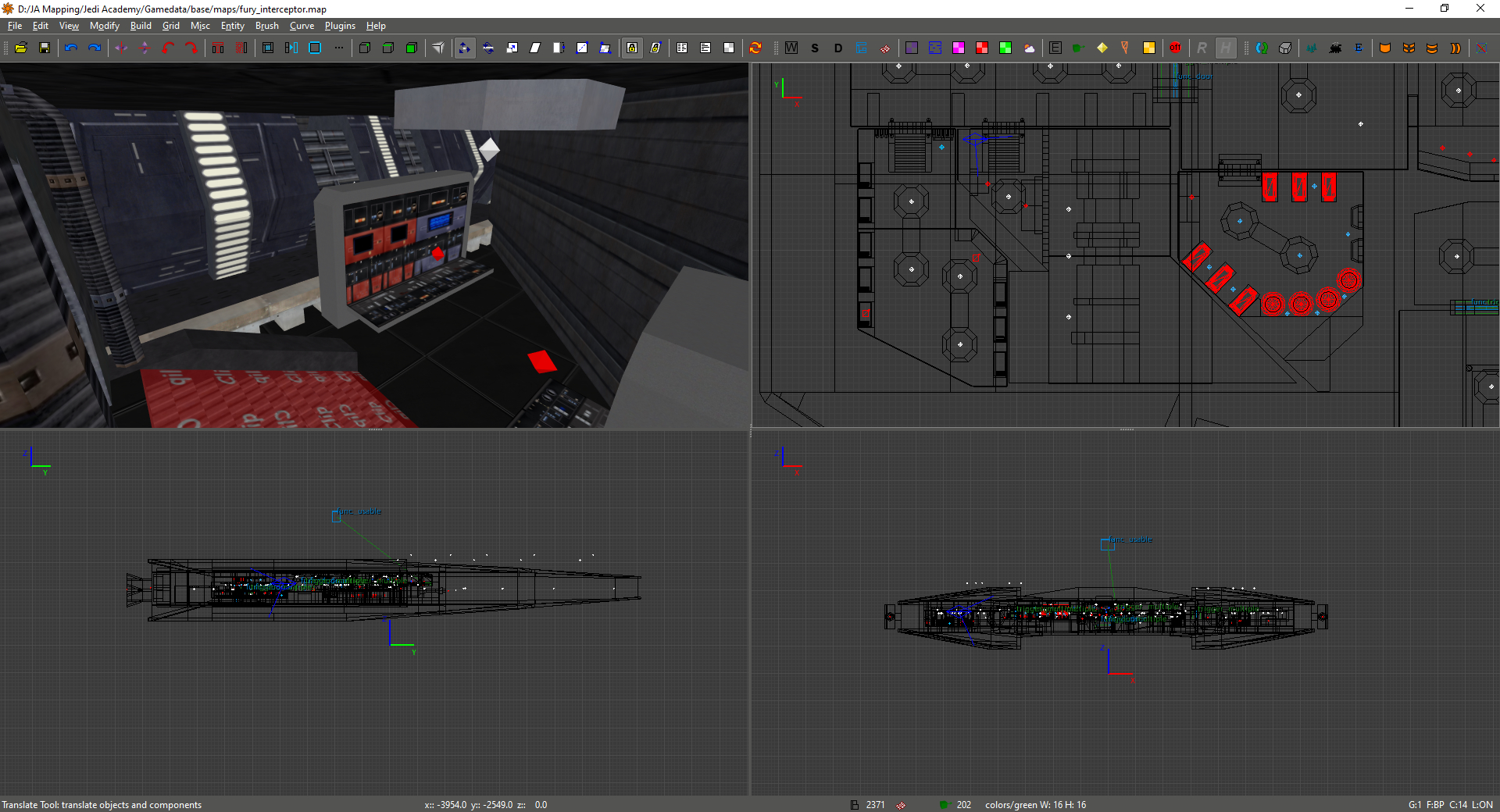Viewport: 1500px width, 812px height.
Task: Open the Plugins menu
Action: pyautogui.click(x=340, y=26)
